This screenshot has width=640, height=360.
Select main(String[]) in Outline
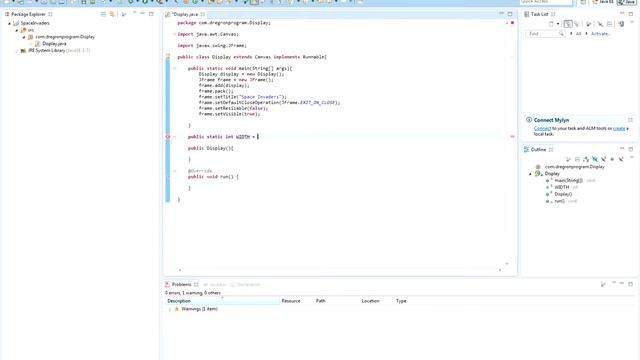pos(568,180)
